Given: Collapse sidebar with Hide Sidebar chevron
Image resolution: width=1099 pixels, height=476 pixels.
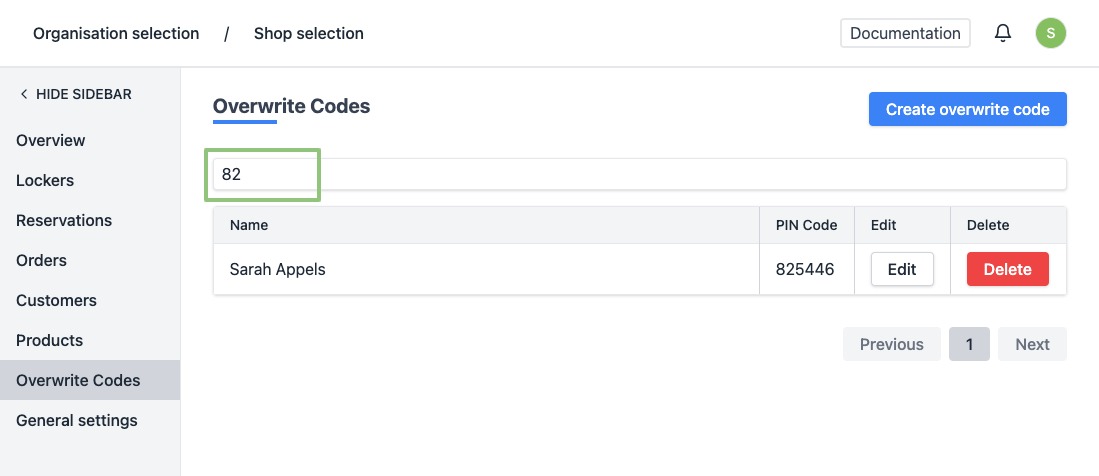Looking at the screenshot, I should coord(24,94).
